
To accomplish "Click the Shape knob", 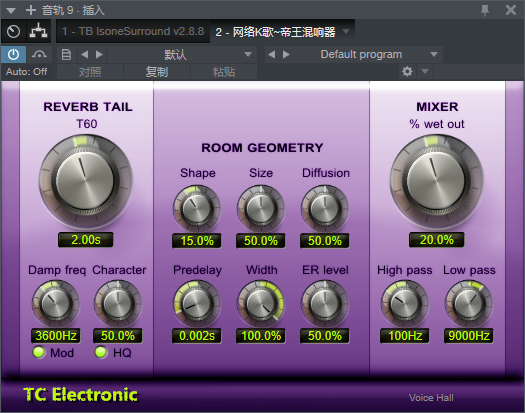I will (197, 209).
